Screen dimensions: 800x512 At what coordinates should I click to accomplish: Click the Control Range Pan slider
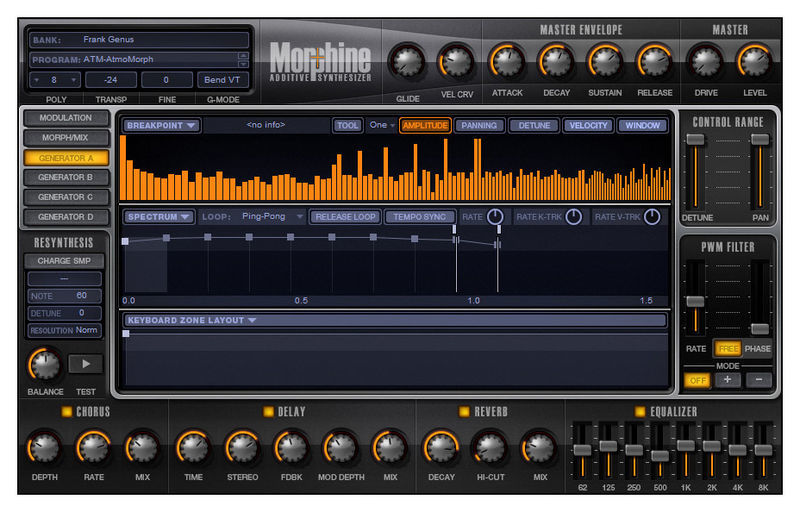pos(760,139)
